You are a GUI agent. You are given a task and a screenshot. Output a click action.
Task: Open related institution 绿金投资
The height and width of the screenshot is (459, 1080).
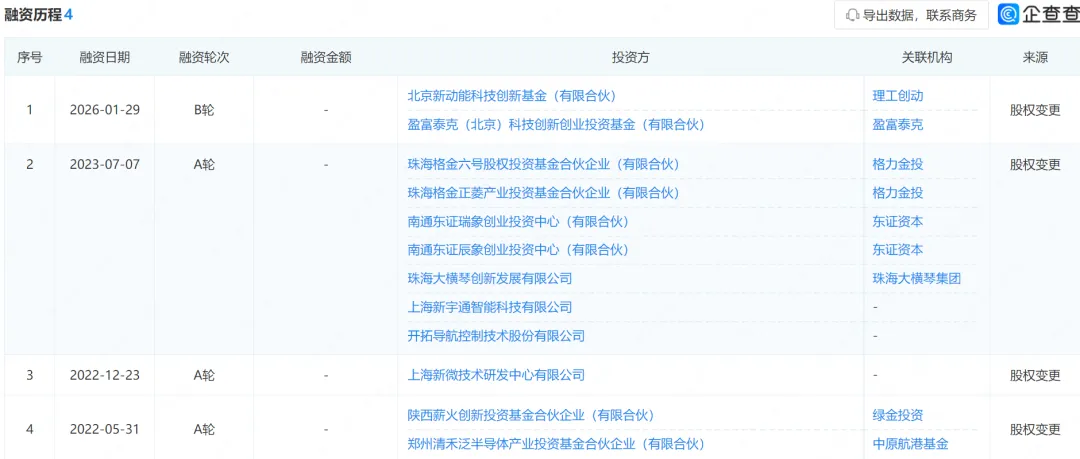coord(897,415)
